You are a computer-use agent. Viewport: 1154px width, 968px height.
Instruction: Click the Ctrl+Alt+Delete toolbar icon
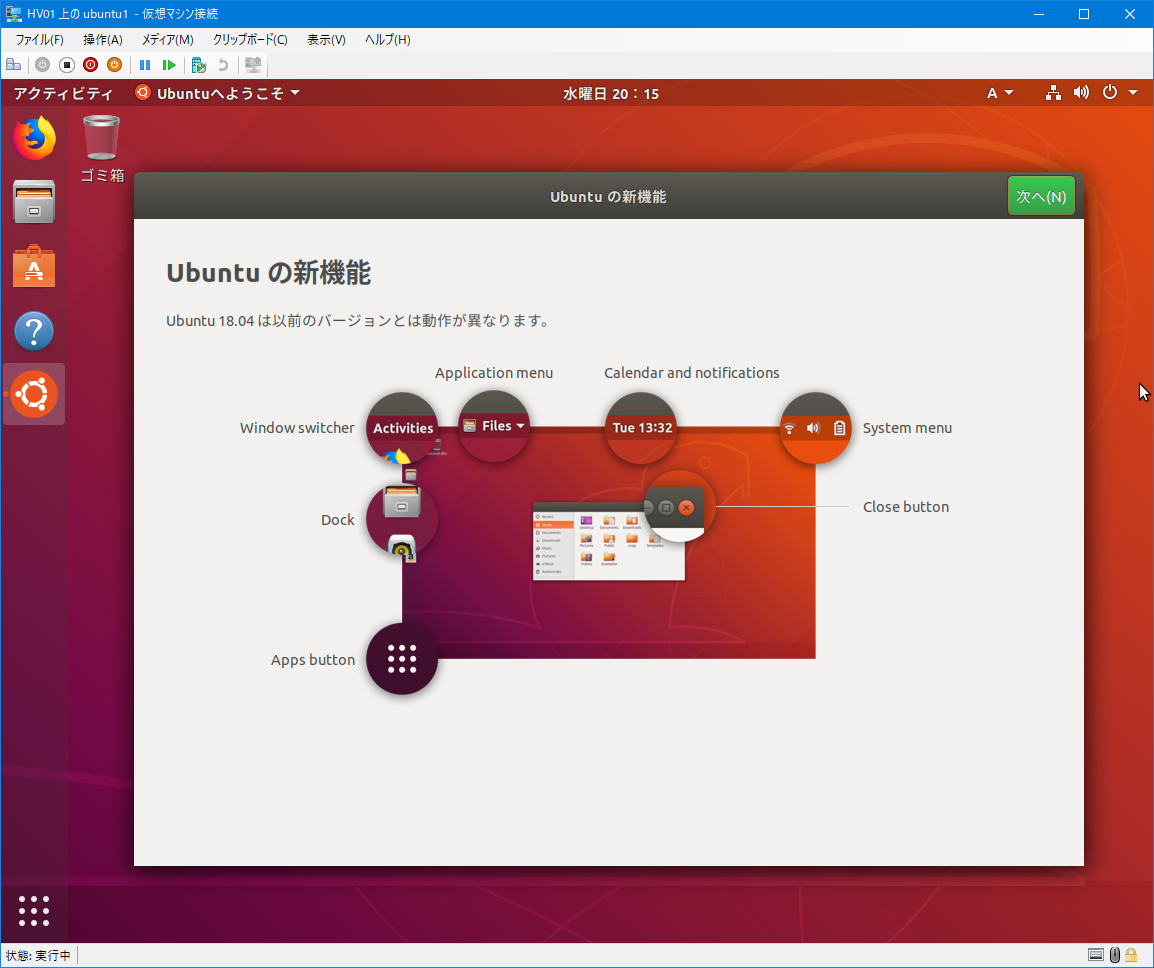tap(14, 65)
